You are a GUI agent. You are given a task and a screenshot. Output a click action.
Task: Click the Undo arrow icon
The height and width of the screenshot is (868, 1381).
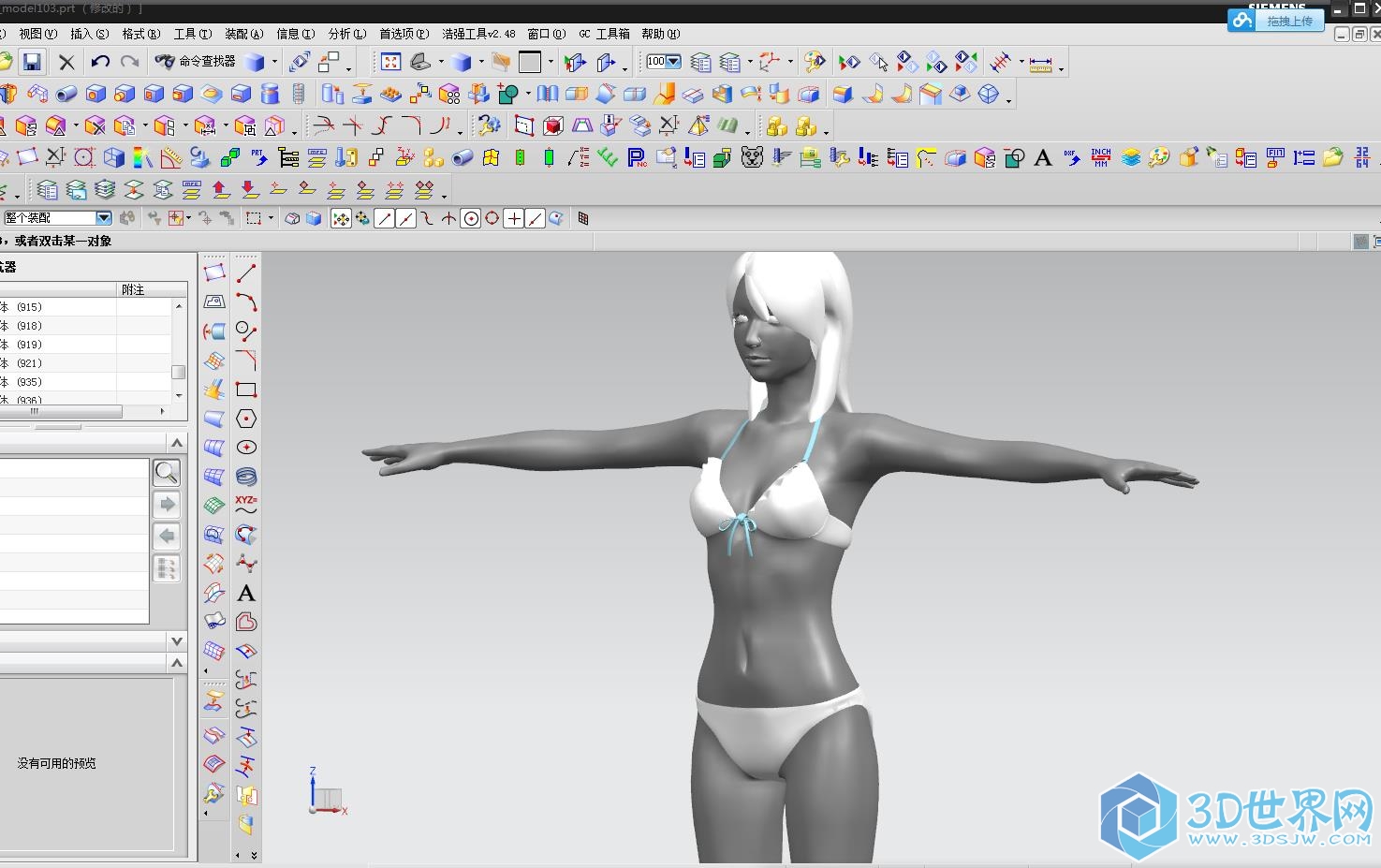pyautogui.click(x=100, y=63)
